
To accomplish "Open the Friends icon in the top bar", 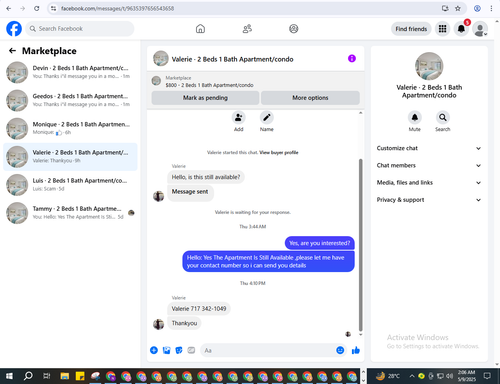I will pyautogui.click(x=247, y=29).
